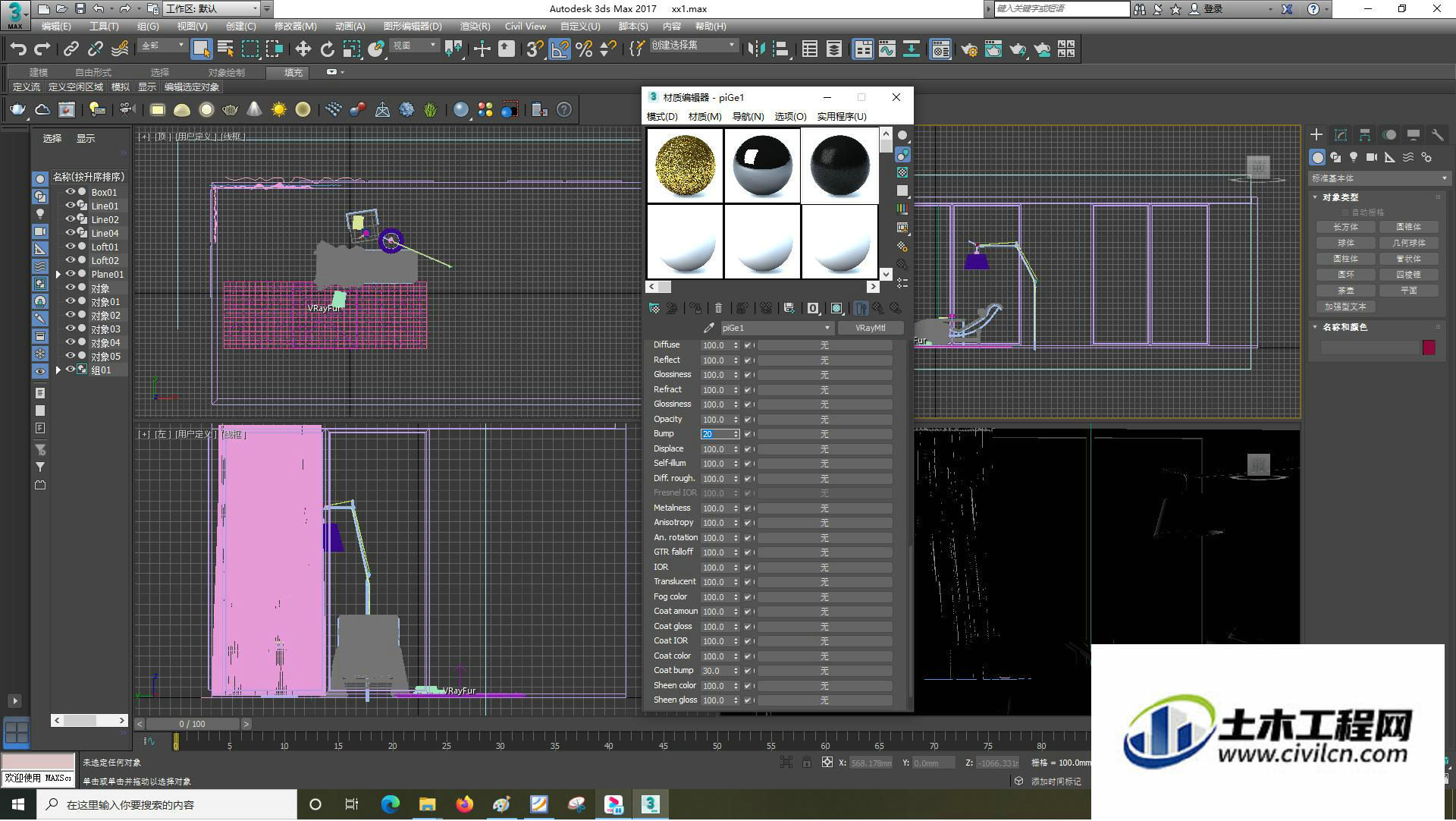Open the Utilities wrench panel tab
1456x821 pixels.
[1437, 135]
